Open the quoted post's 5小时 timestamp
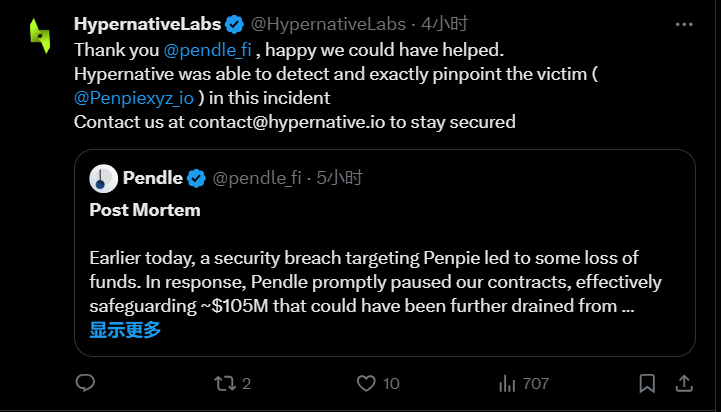The width and height of the screenshot is (721, 412). (x=339, y=179)
